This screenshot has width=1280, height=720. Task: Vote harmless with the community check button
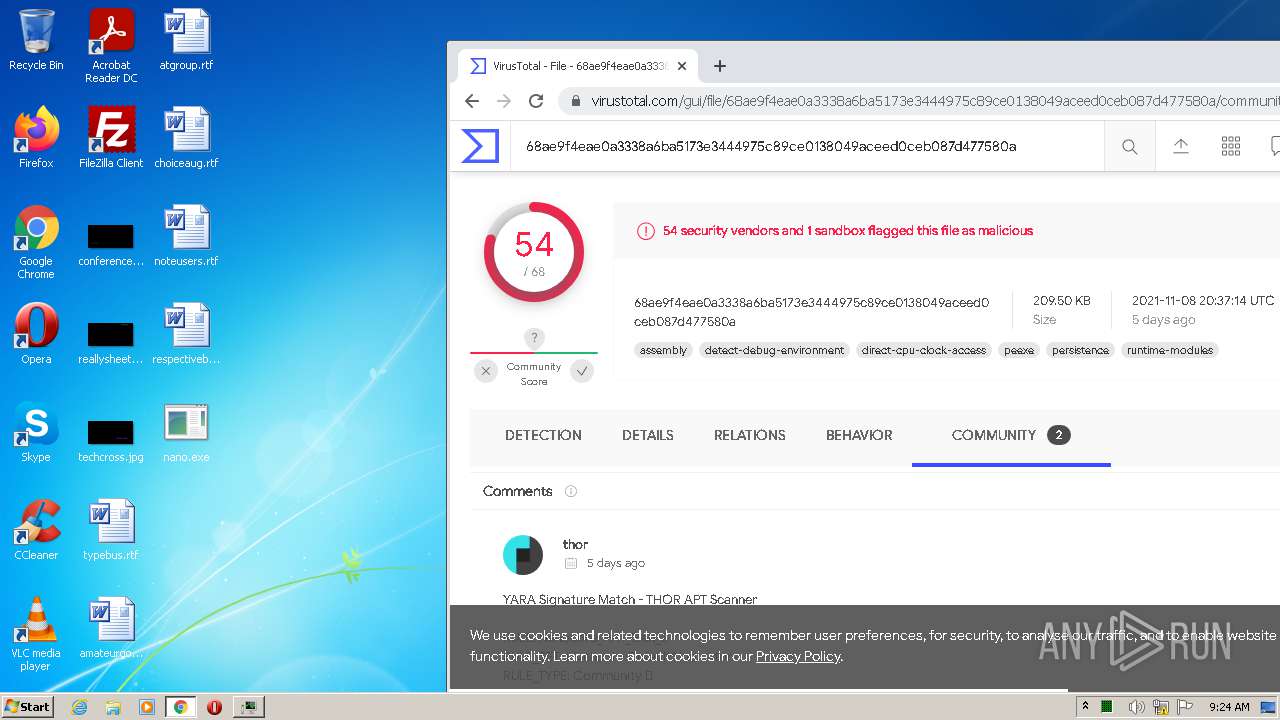(x=582, y=371)
